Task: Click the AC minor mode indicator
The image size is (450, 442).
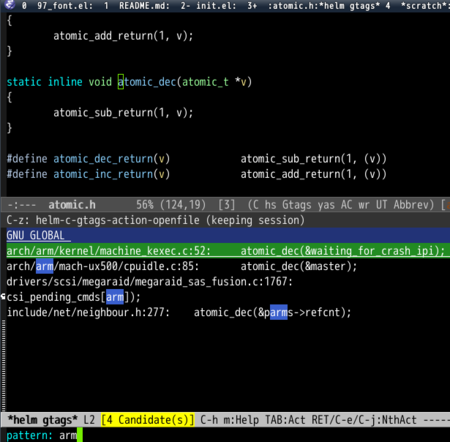Action: coord(347,205)
